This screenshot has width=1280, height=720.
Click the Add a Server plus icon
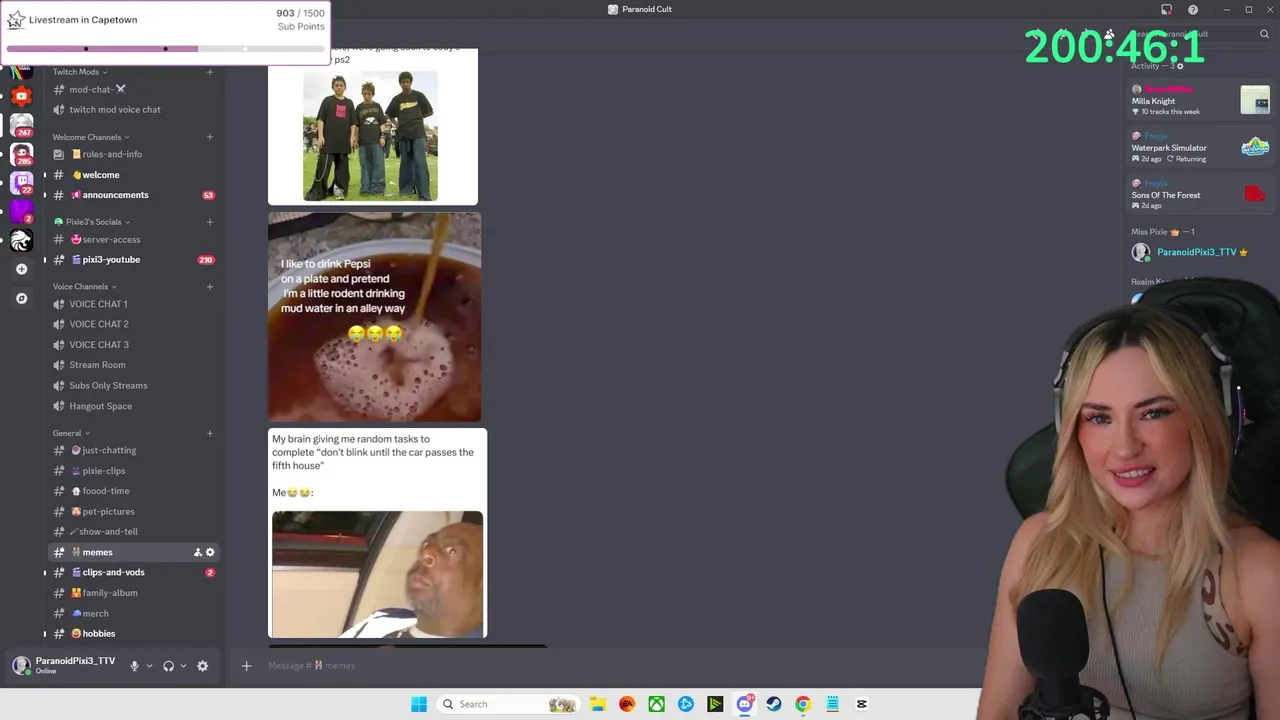point(21,269)
